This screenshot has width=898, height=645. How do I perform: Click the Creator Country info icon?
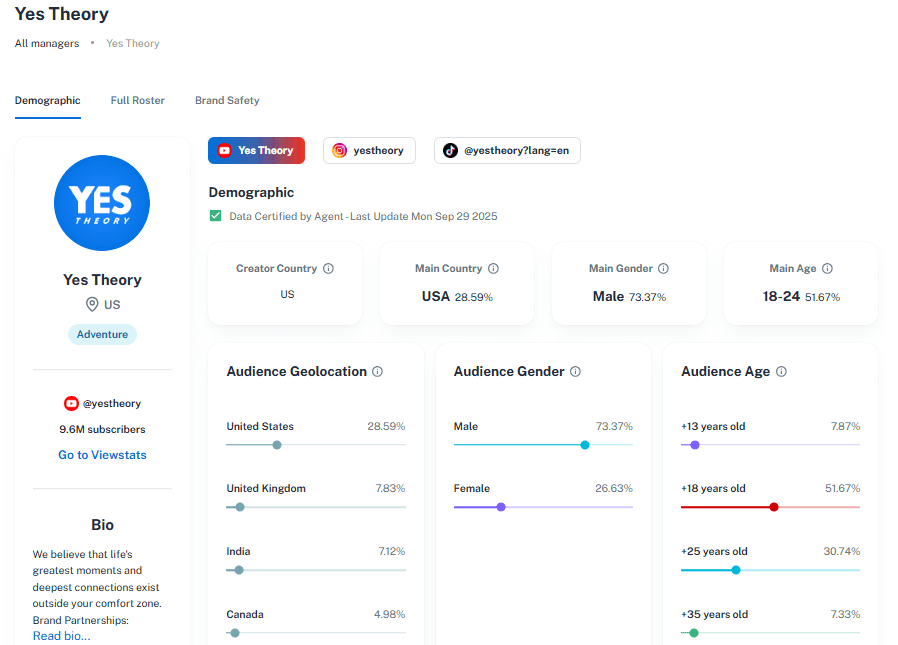pos(328,269)
